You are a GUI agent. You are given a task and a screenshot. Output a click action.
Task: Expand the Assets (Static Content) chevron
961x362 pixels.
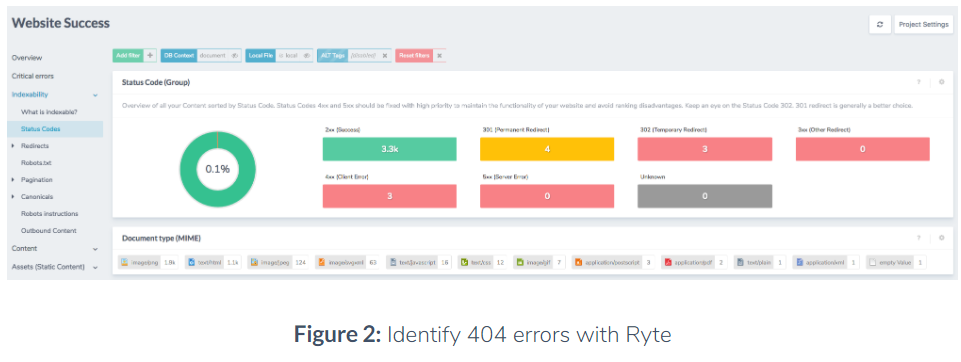point(95,268)
